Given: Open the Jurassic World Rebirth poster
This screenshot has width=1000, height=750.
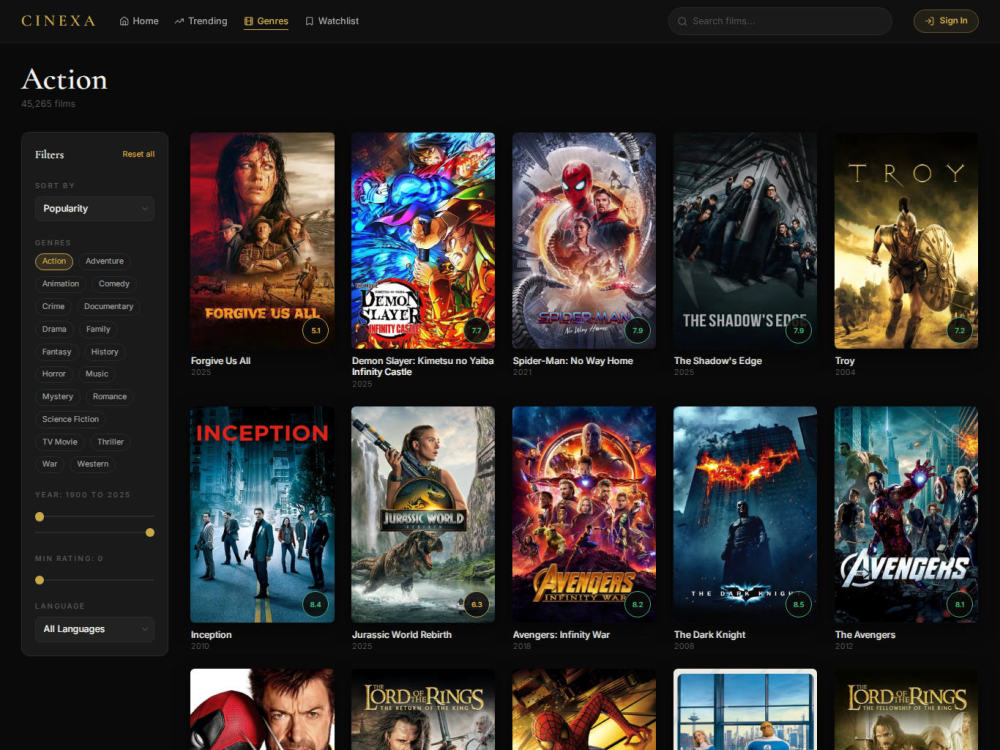Looking at the screenshot, I should pyautogui.click(x=423, y=515).
